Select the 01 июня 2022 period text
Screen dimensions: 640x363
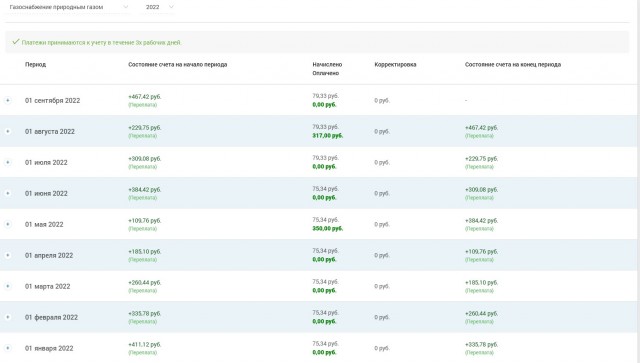(x=46, y=193)
